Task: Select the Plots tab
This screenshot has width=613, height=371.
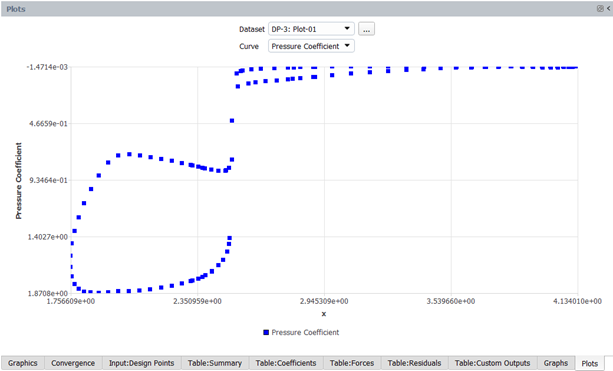Action: (590, 363)
